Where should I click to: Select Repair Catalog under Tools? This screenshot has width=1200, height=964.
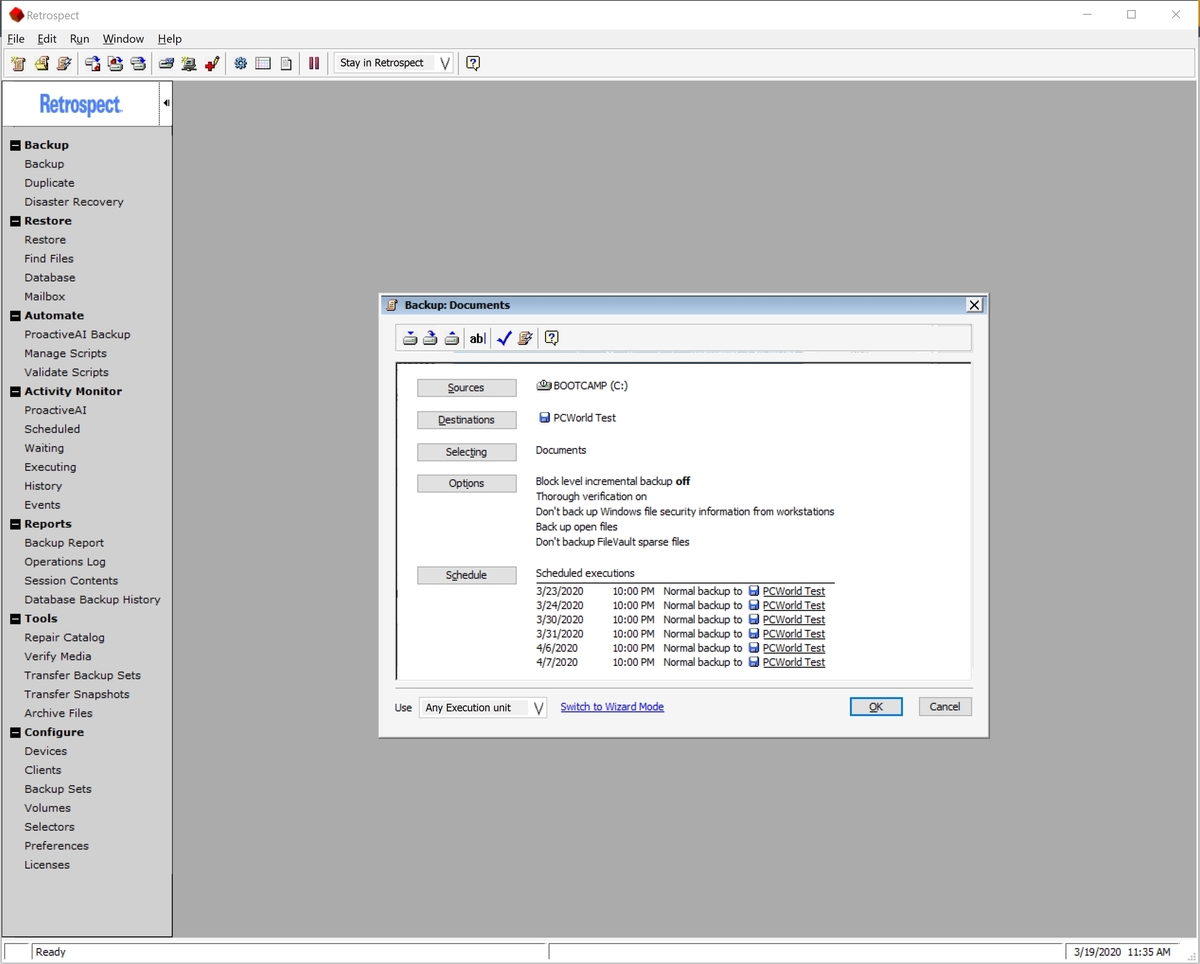point(65,638)
